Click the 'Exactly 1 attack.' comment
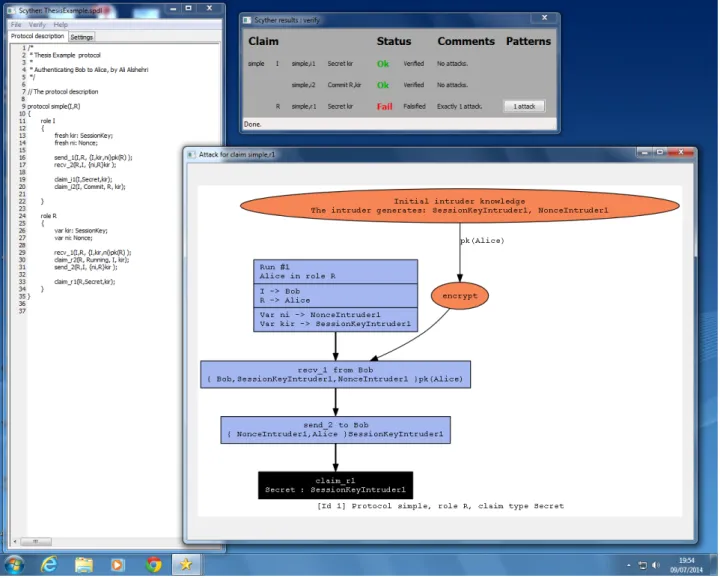The width and height of the screenshot is (720, 578). click(461, 107)
